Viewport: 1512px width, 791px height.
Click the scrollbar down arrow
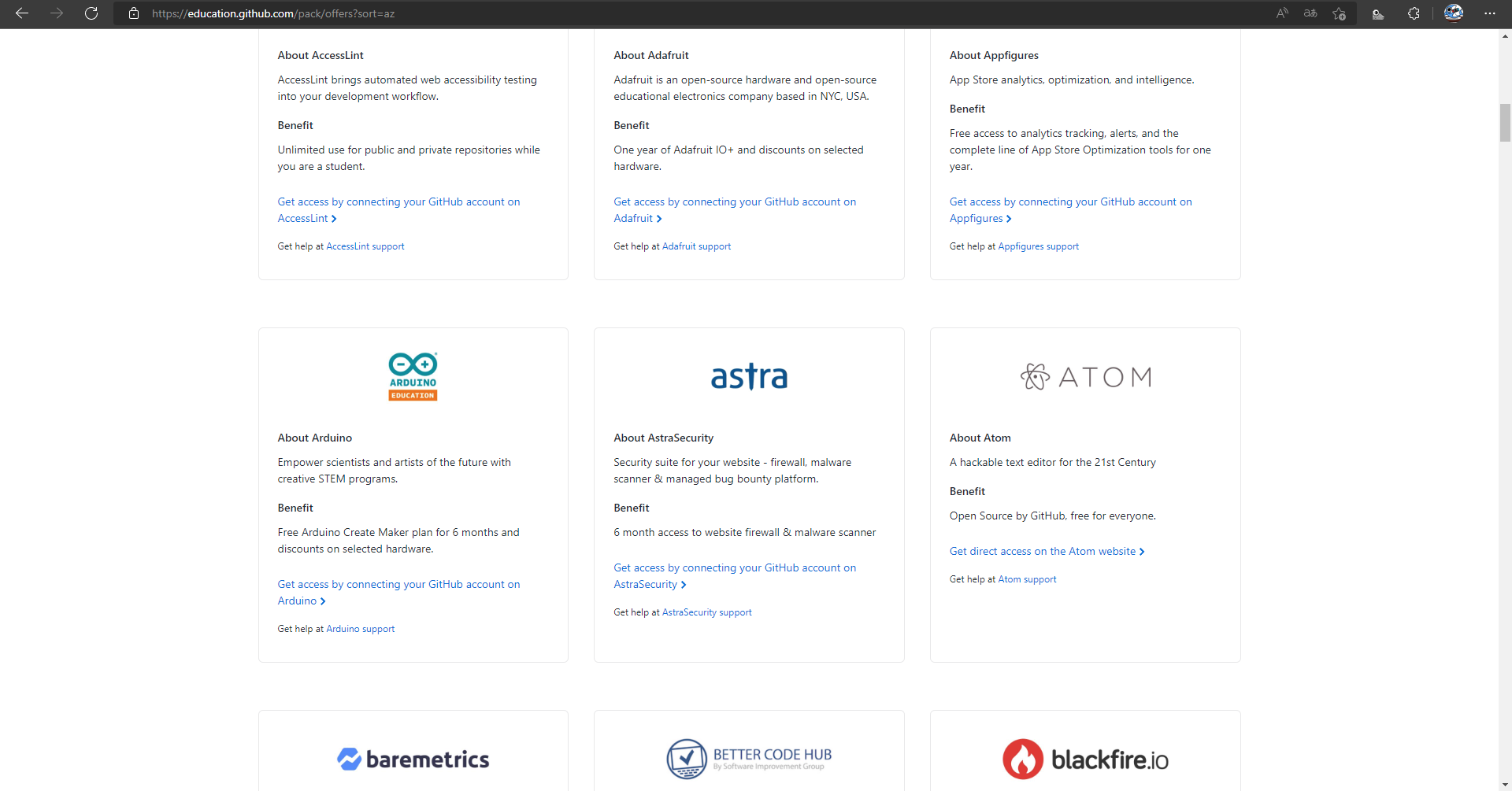tap(1505, 784)
